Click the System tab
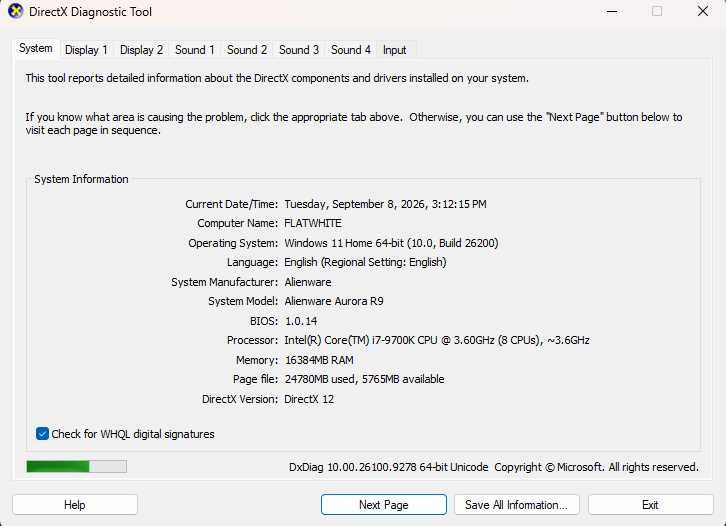The image size is (726, 526). pos(36,48)
